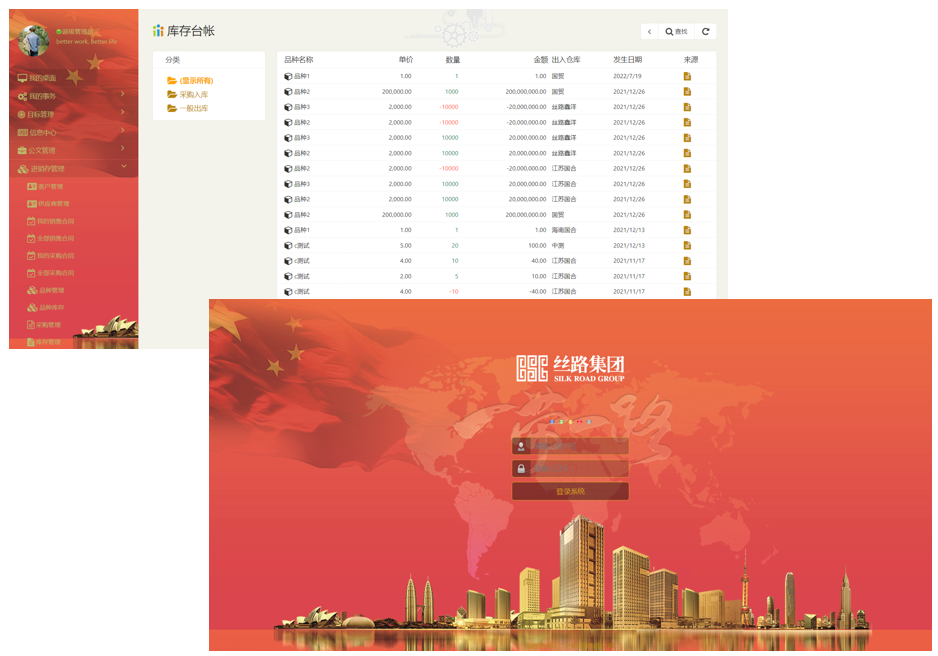
Task: Open 我的采购合同 submenu item
Action: click(x=51, y=256)
